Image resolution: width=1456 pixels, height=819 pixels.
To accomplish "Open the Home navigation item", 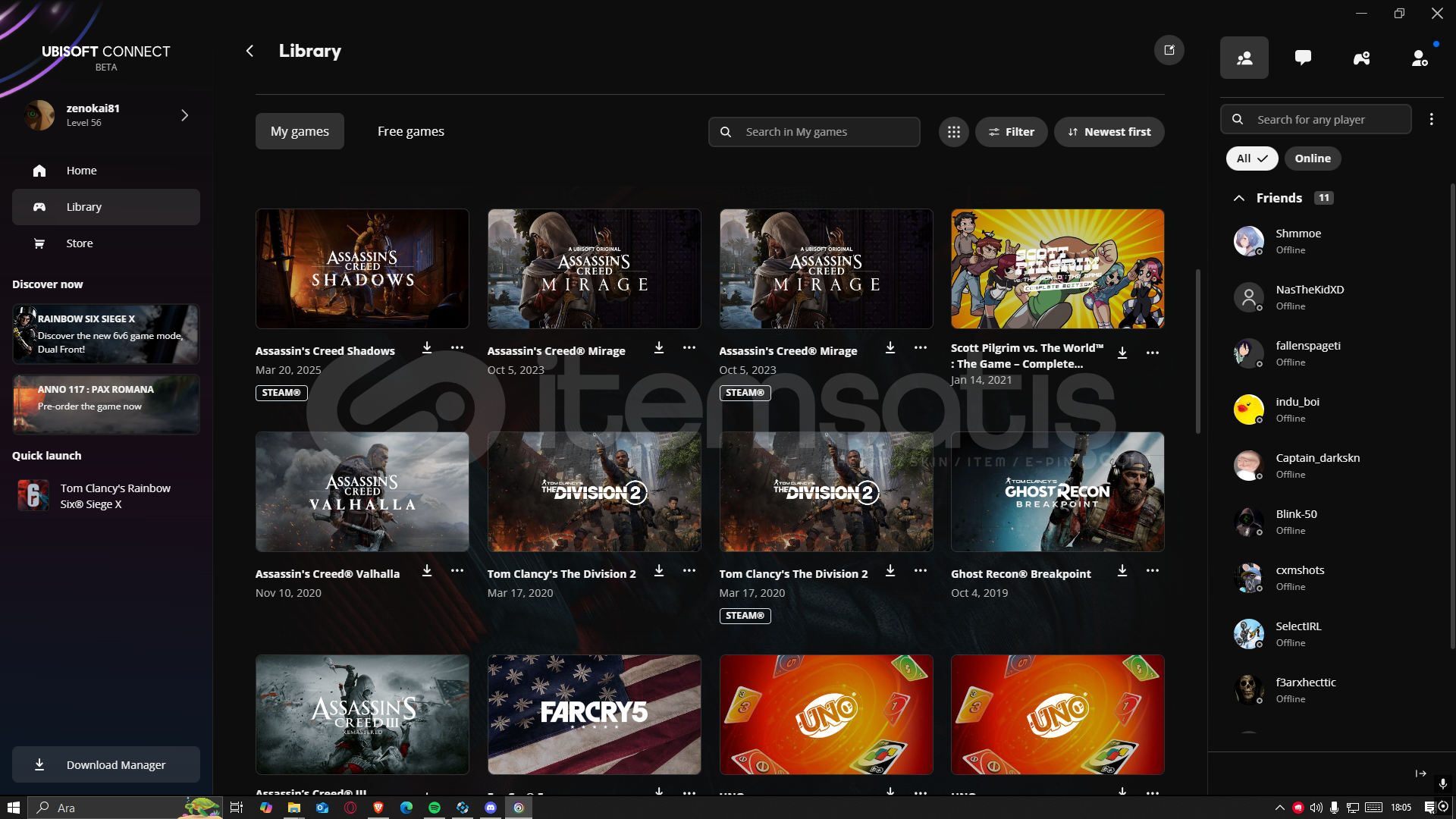I will pyautogui.click(x=106, y=171).
